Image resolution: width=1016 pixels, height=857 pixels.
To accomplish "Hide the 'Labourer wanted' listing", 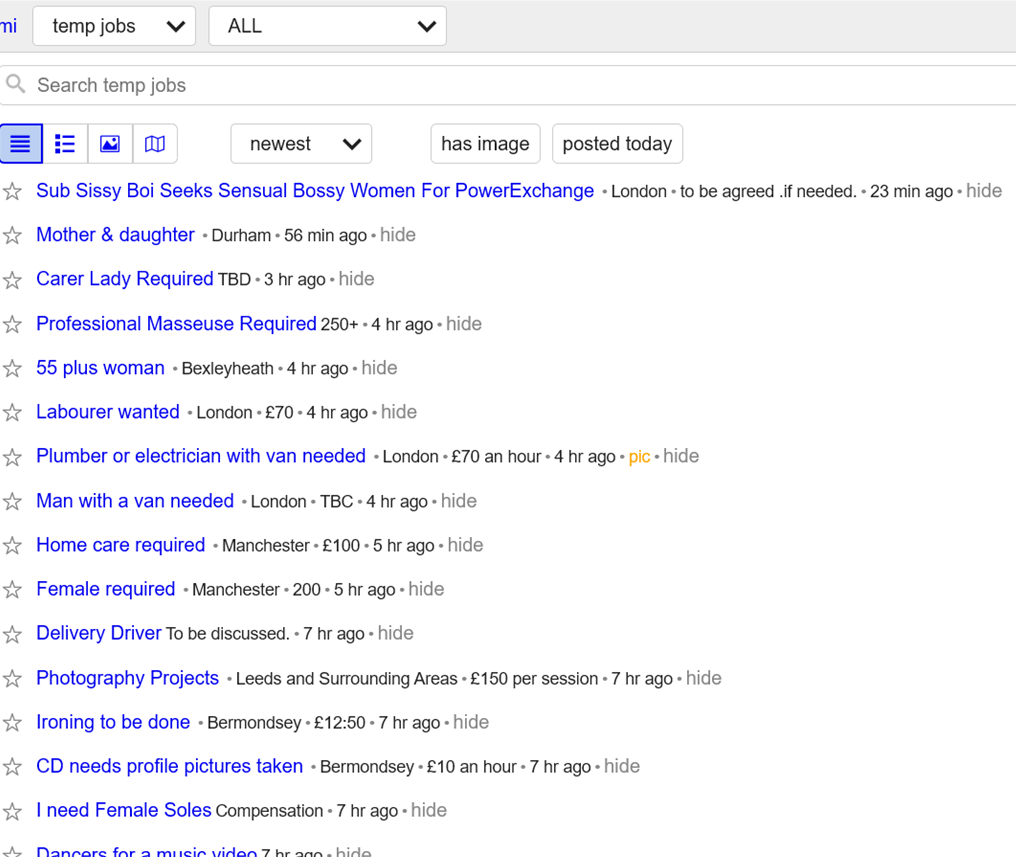I will [399, 411].
